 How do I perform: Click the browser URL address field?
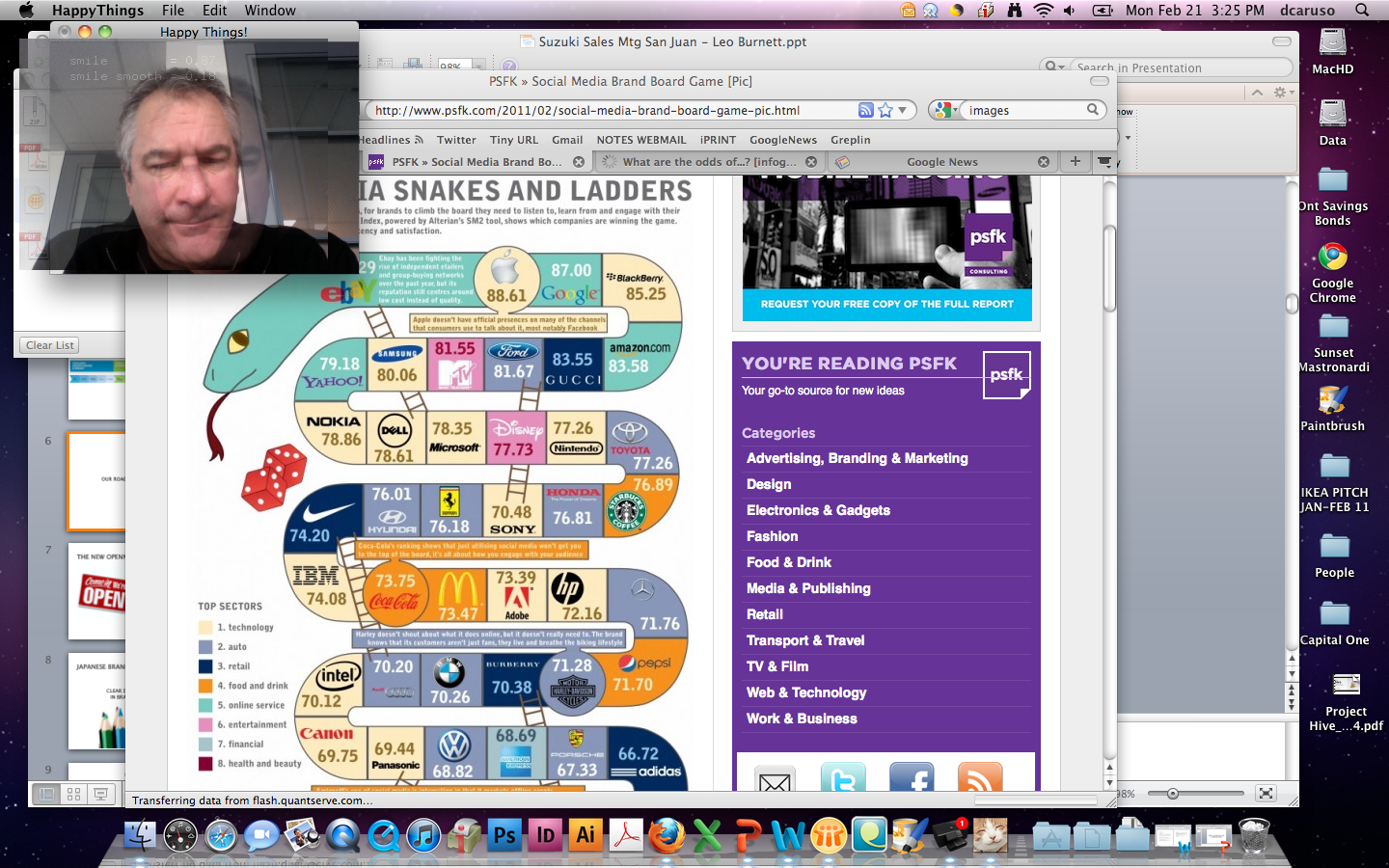tap(608, 110)
